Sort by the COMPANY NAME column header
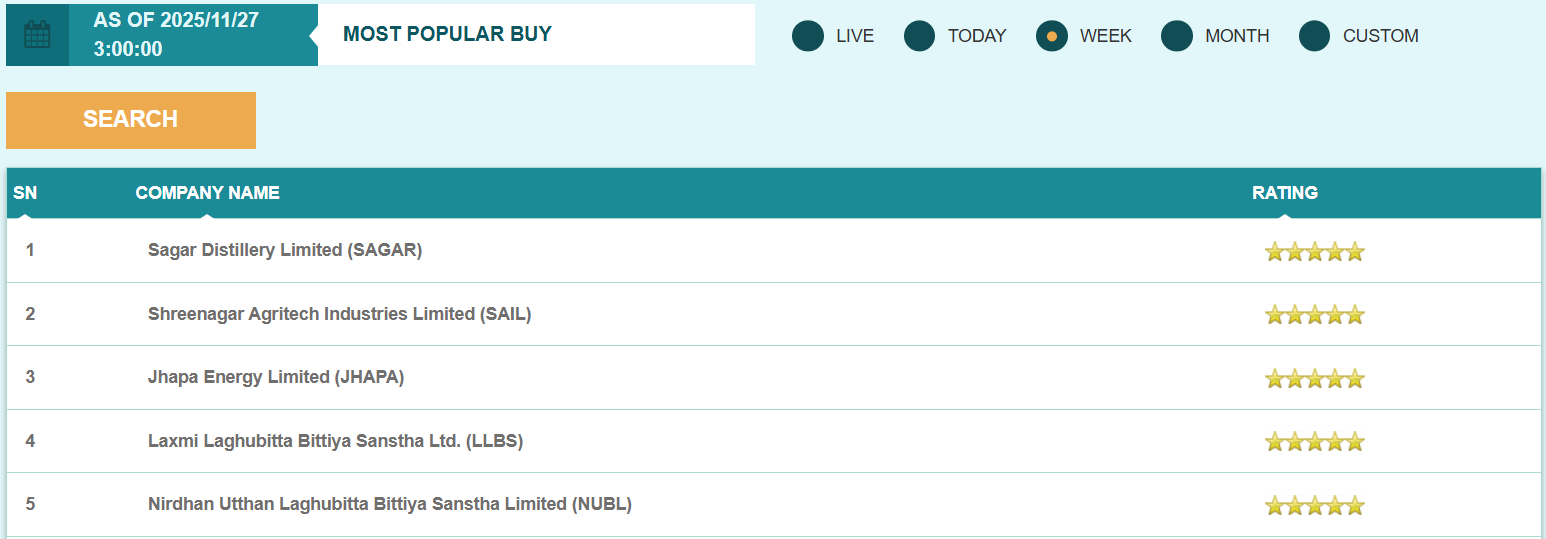Image resolution: width=1546 pixels, height=539 pixels. (x=207, y=193)
